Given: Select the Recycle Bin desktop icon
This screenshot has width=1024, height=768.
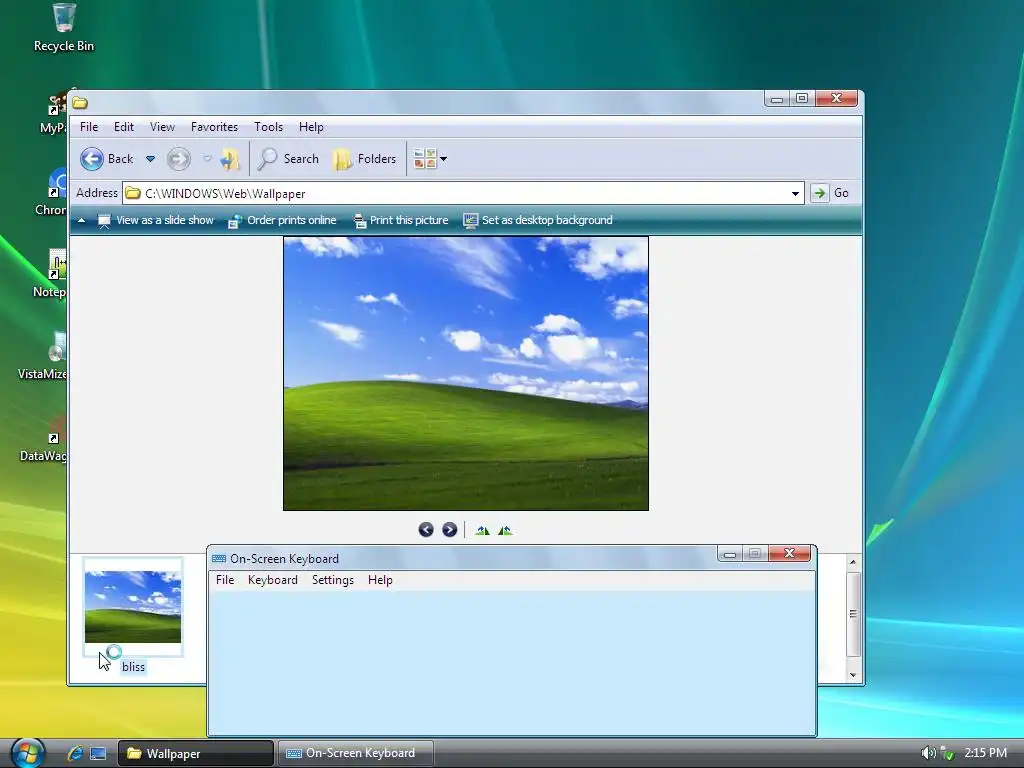Looking at the screenshot, I should (x=64, y=27).
